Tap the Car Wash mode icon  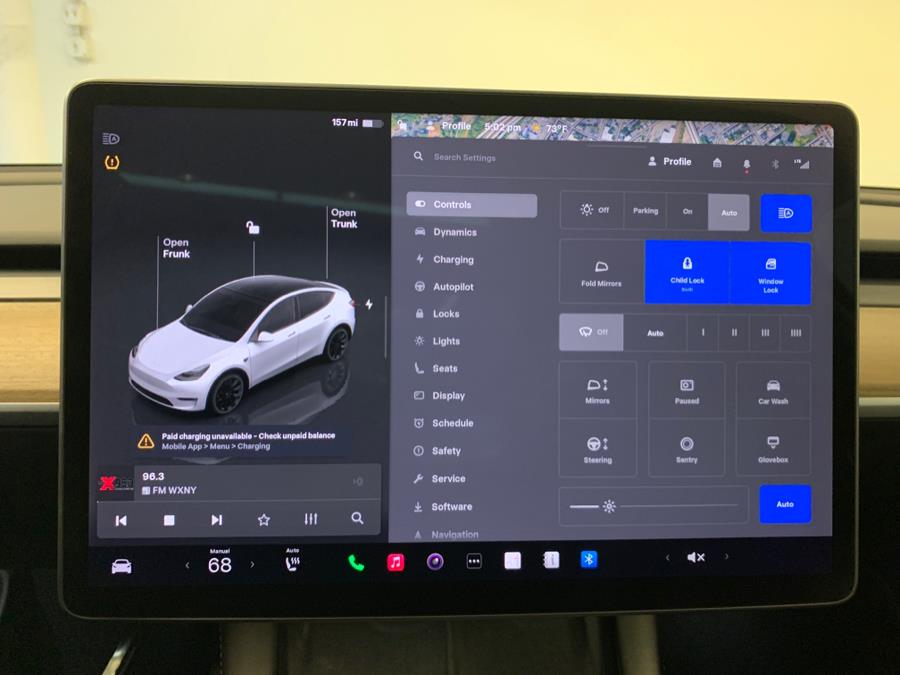tap(771, 389)
